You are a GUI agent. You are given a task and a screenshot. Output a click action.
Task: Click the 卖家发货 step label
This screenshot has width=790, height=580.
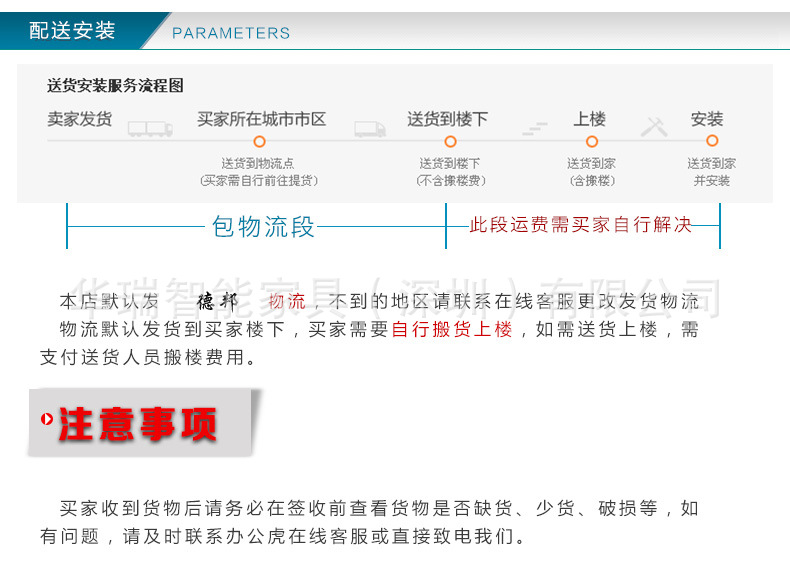(x=80, y=119)
